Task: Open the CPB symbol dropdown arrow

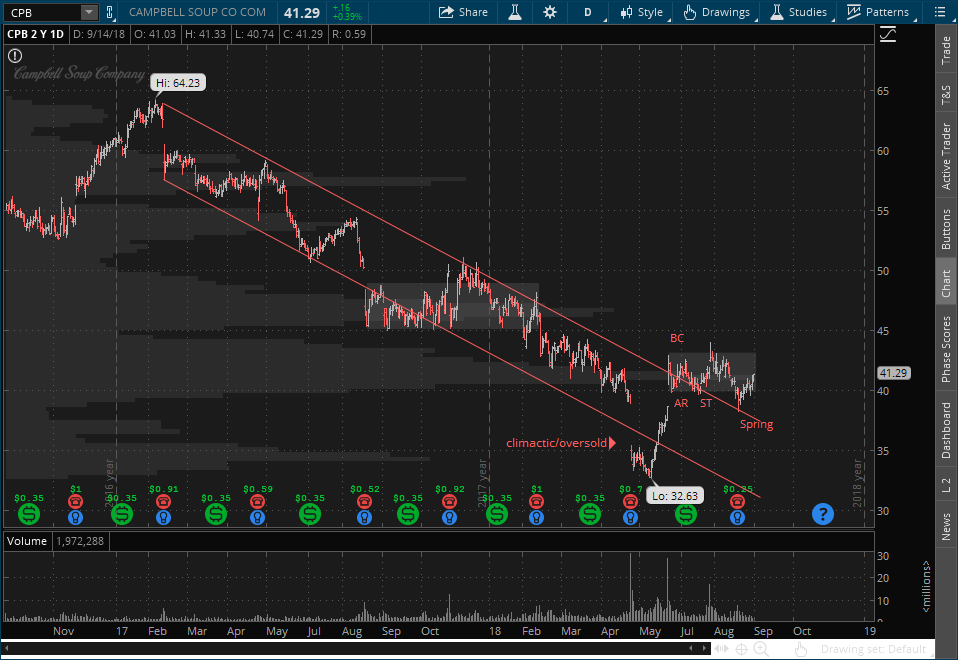Action: coord(89,12)
